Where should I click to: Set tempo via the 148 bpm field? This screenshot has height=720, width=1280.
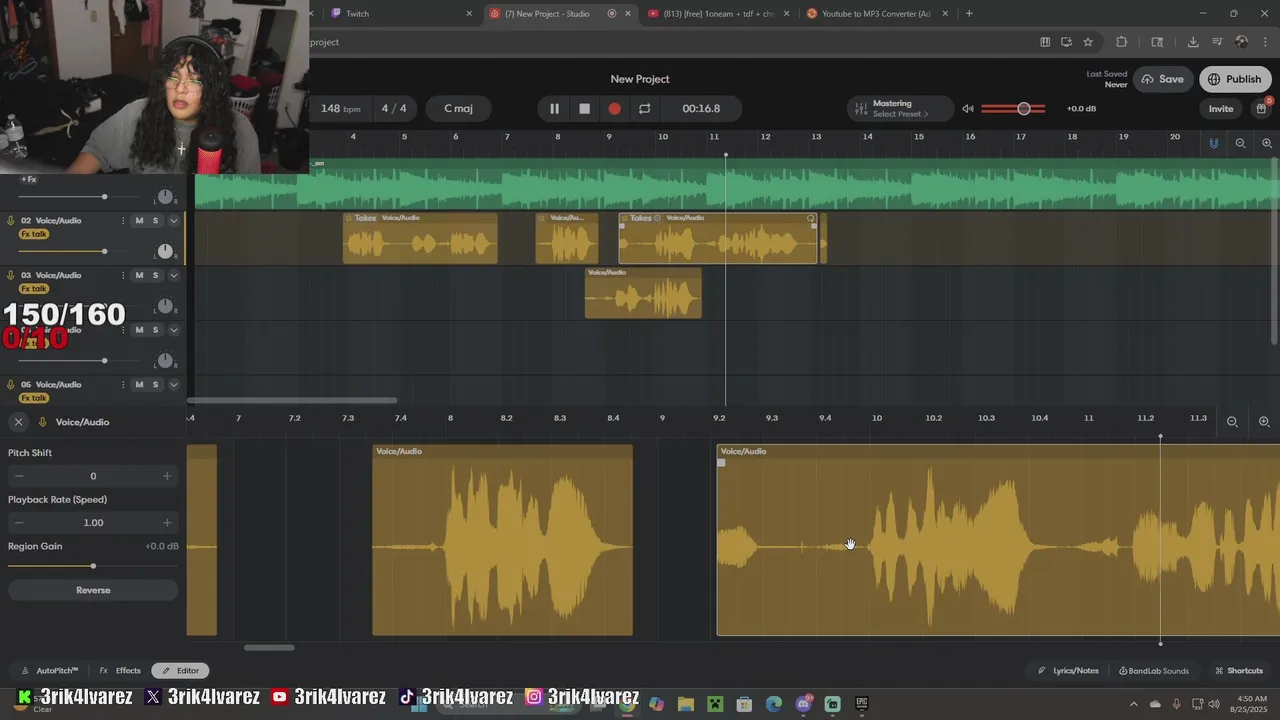[340, 108]
